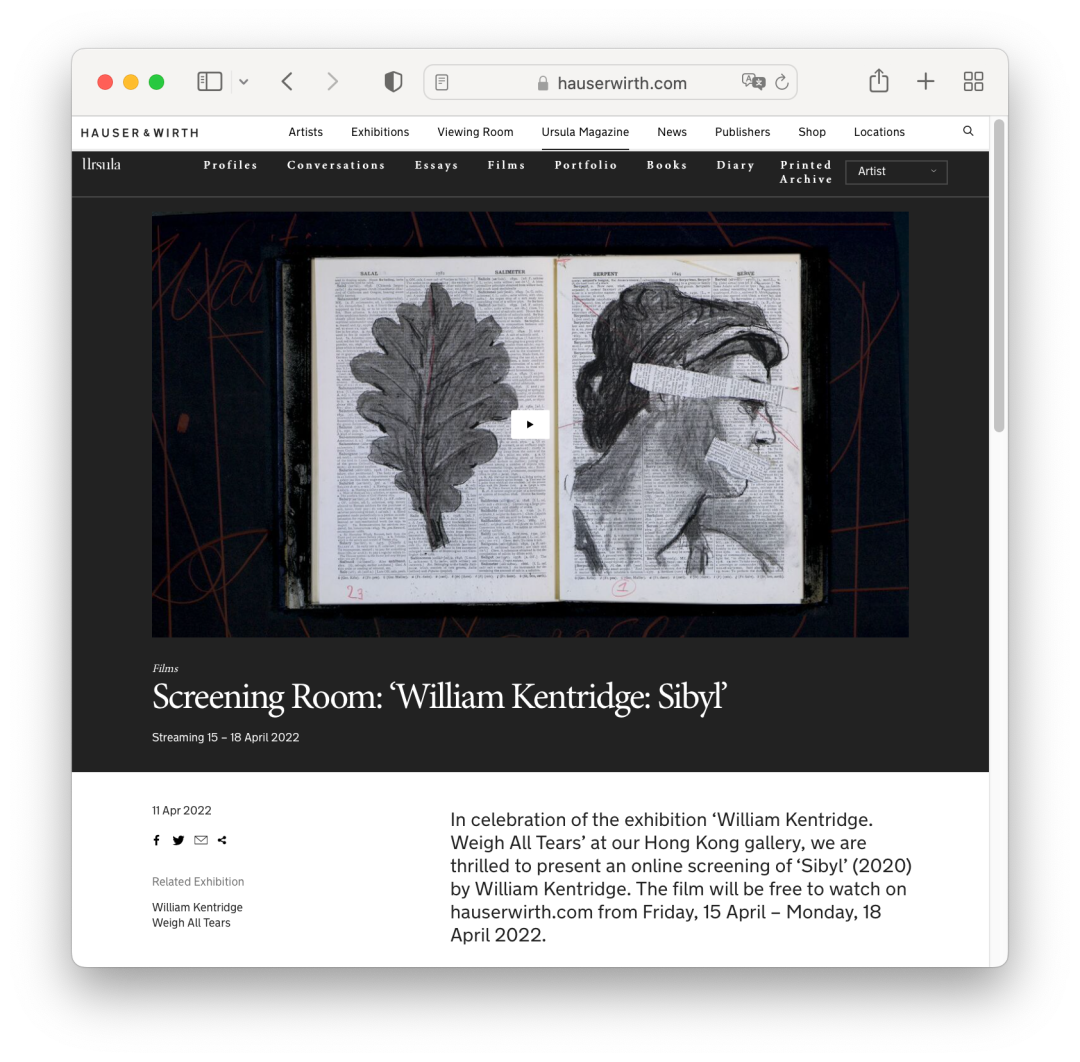Open Ursula Diary section

(735, 165)
